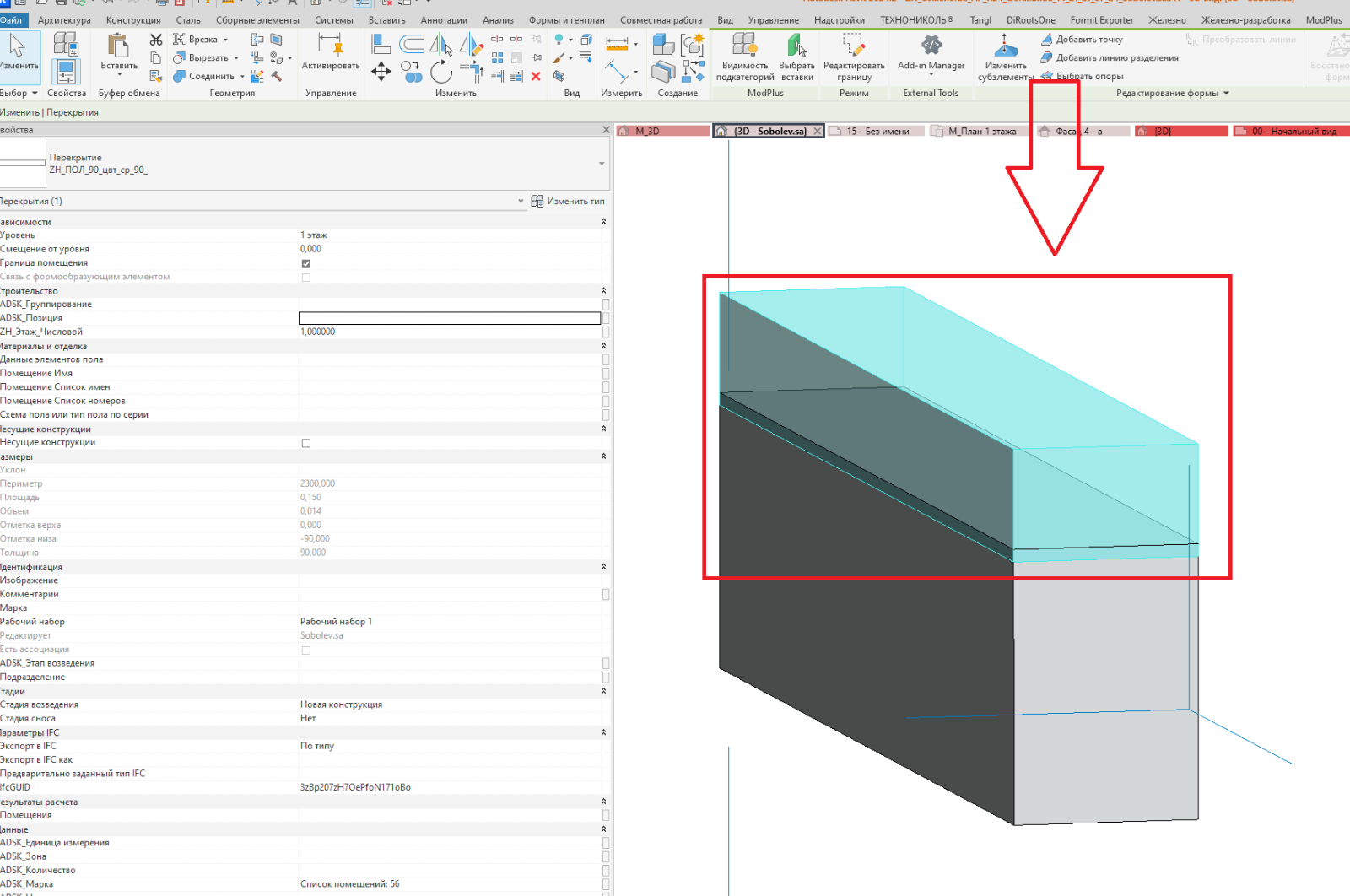Click Выбрать опоры tool
1350x896 pixels.
click(x=1082, y=76)
